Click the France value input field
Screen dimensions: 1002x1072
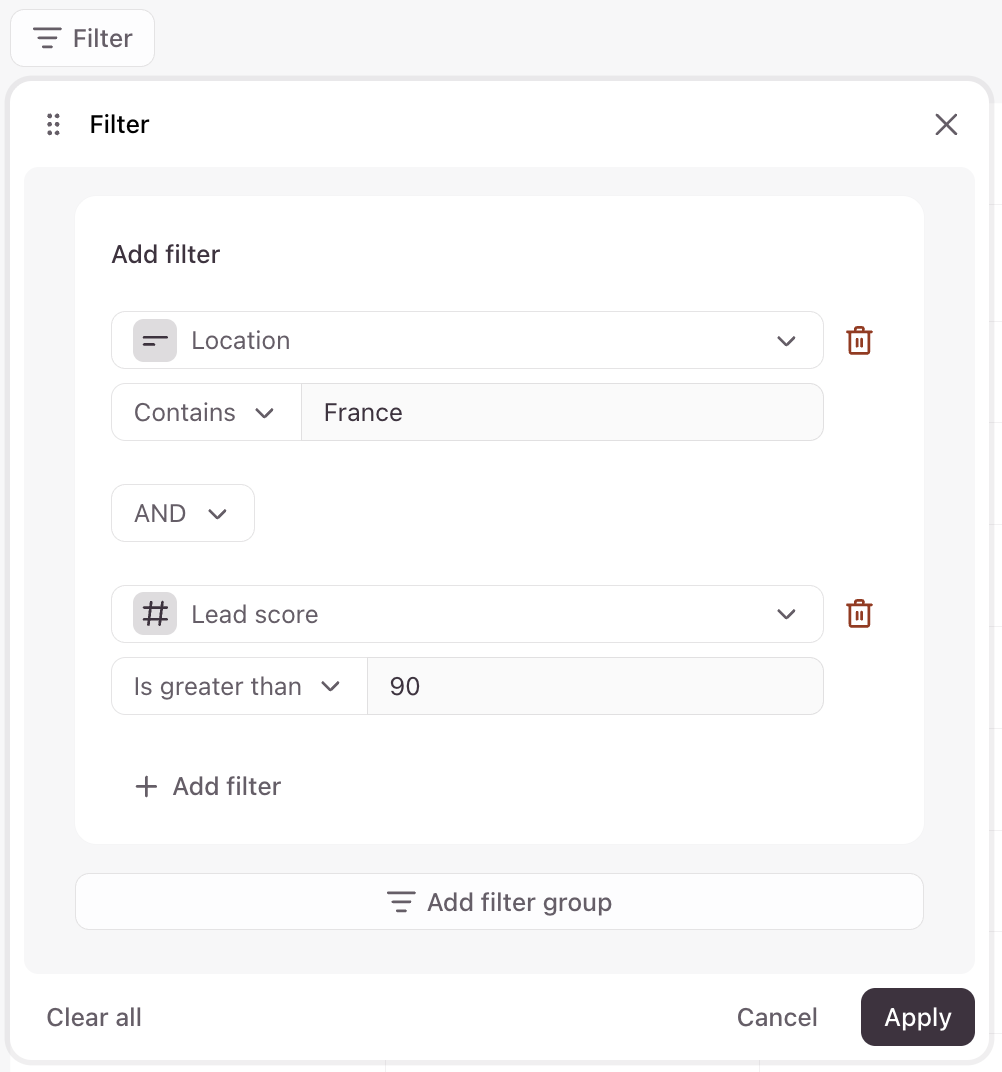[x=562, y=413]
